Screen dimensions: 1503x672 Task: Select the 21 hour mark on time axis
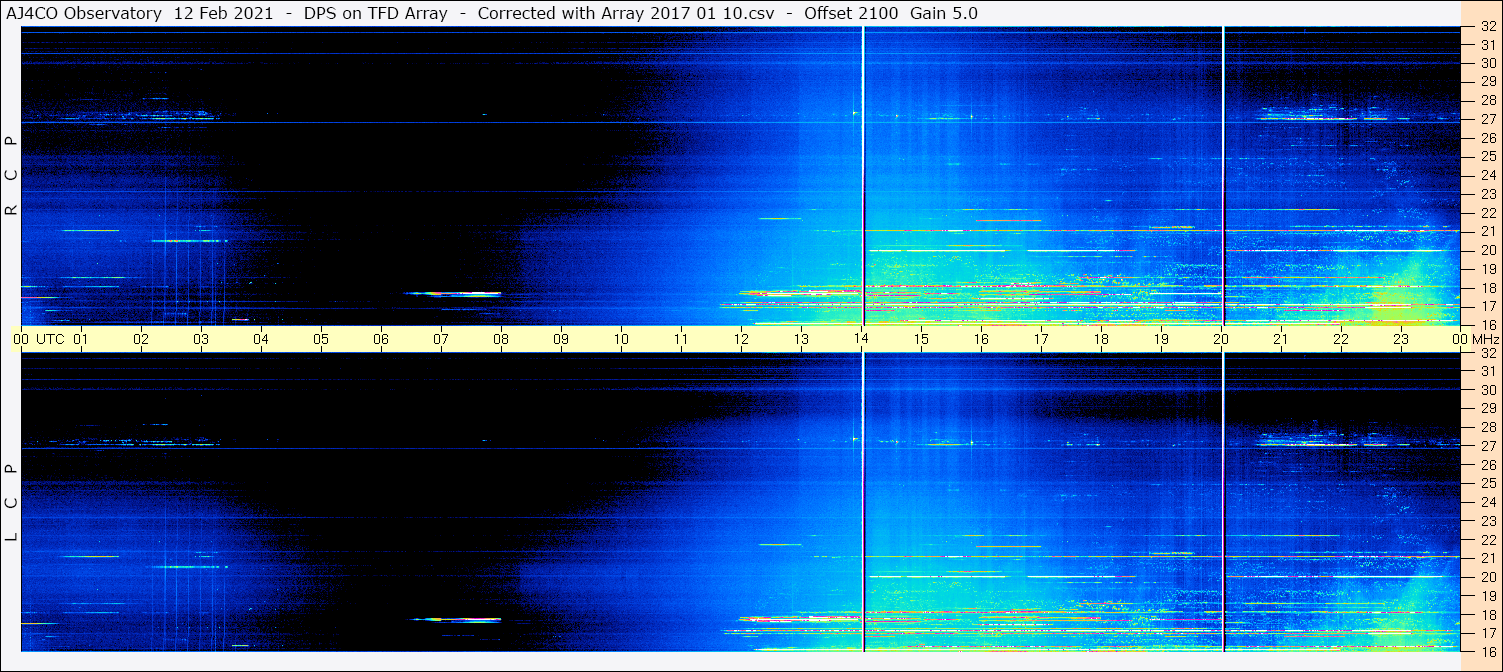[1281, 339]
